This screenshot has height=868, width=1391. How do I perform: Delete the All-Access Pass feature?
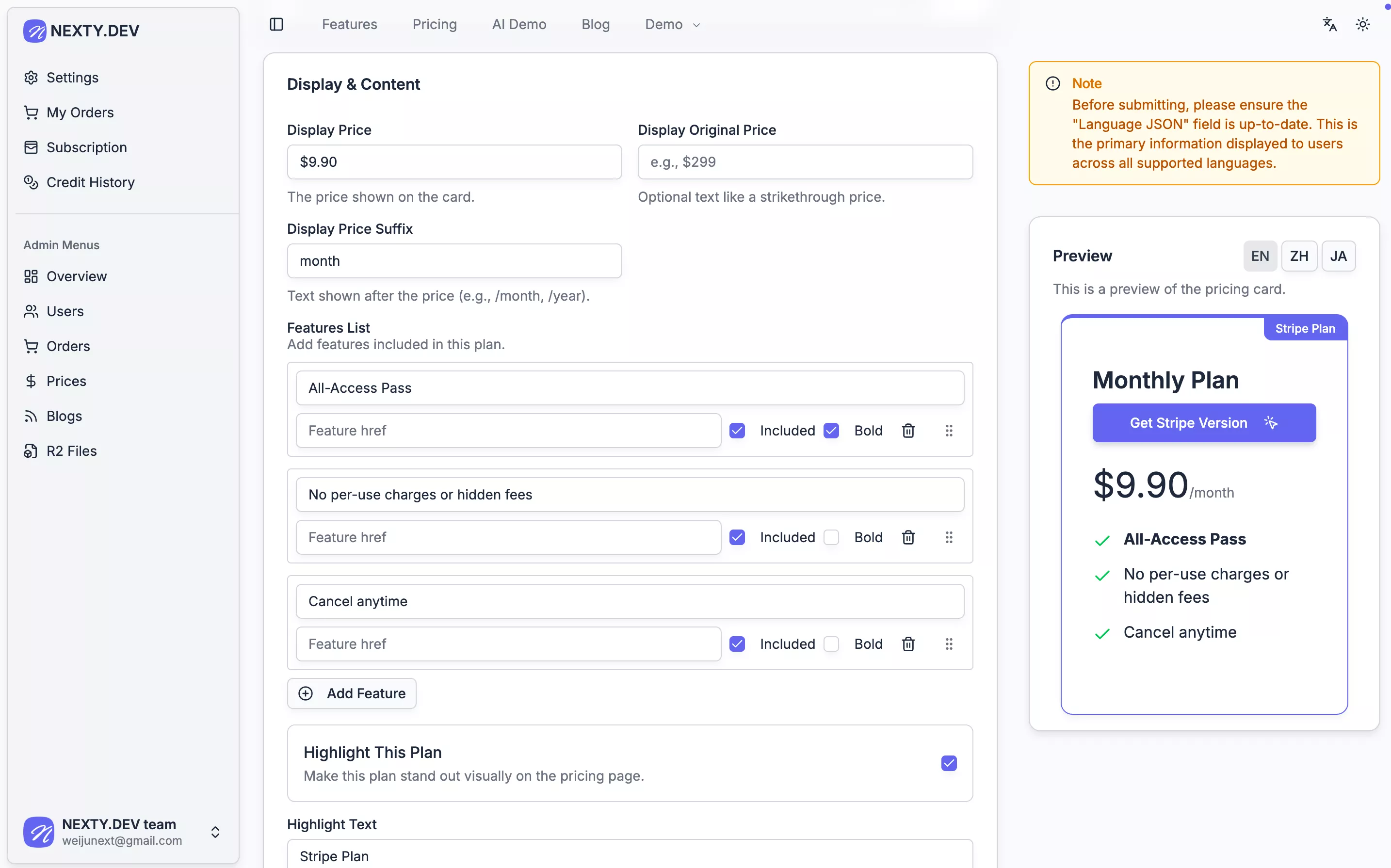(907, 431)
